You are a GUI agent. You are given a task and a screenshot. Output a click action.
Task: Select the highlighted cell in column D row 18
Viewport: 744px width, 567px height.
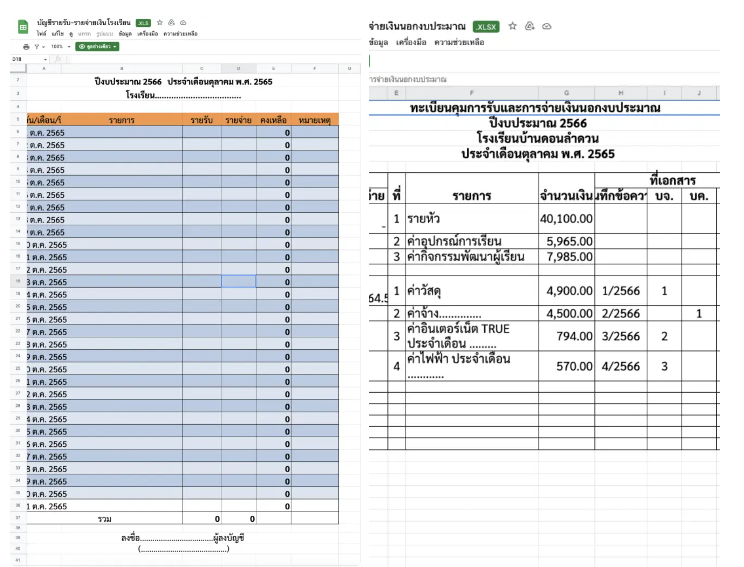(x=239, y=281)
